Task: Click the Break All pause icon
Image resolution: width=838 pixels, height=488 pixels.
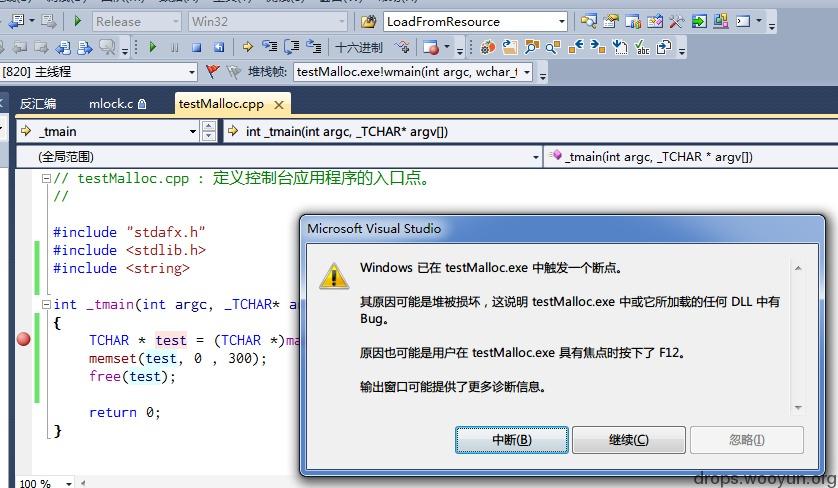Action: point(175,48)
